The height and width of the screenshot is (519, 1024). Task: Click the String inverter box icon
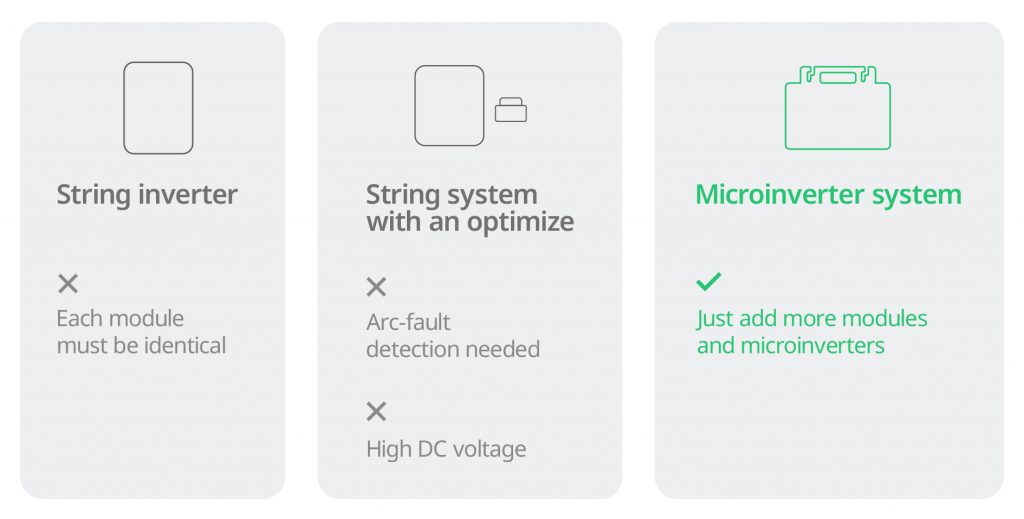pos(158,108)
